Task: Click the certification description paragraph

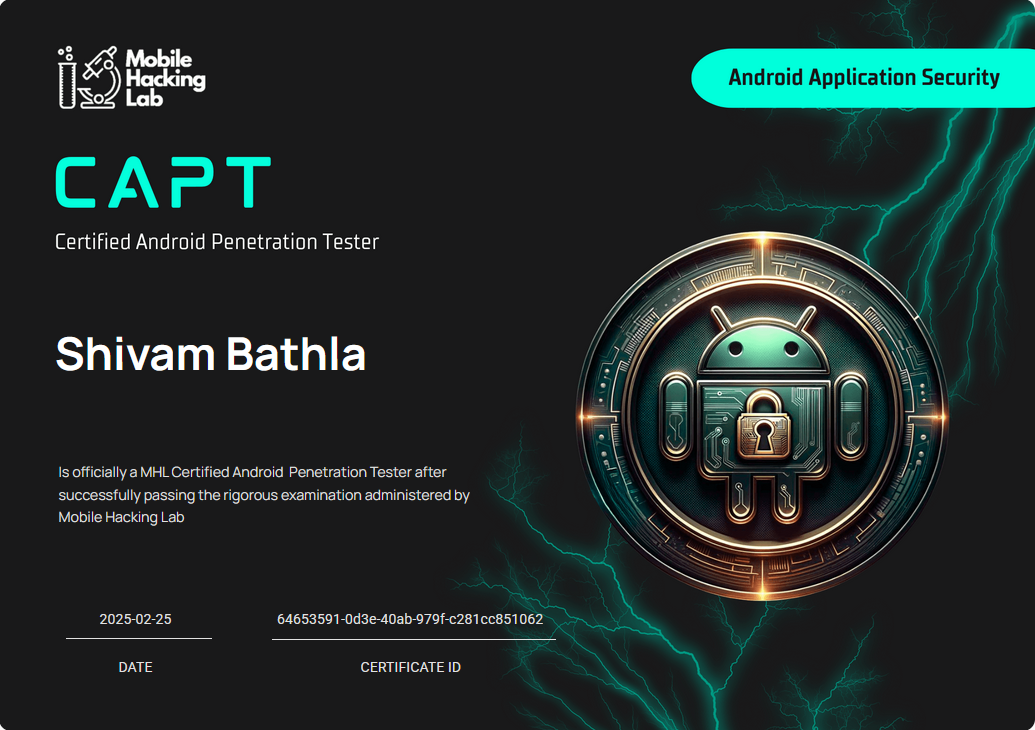Action: pyautogui.click(x=264, y=494)
